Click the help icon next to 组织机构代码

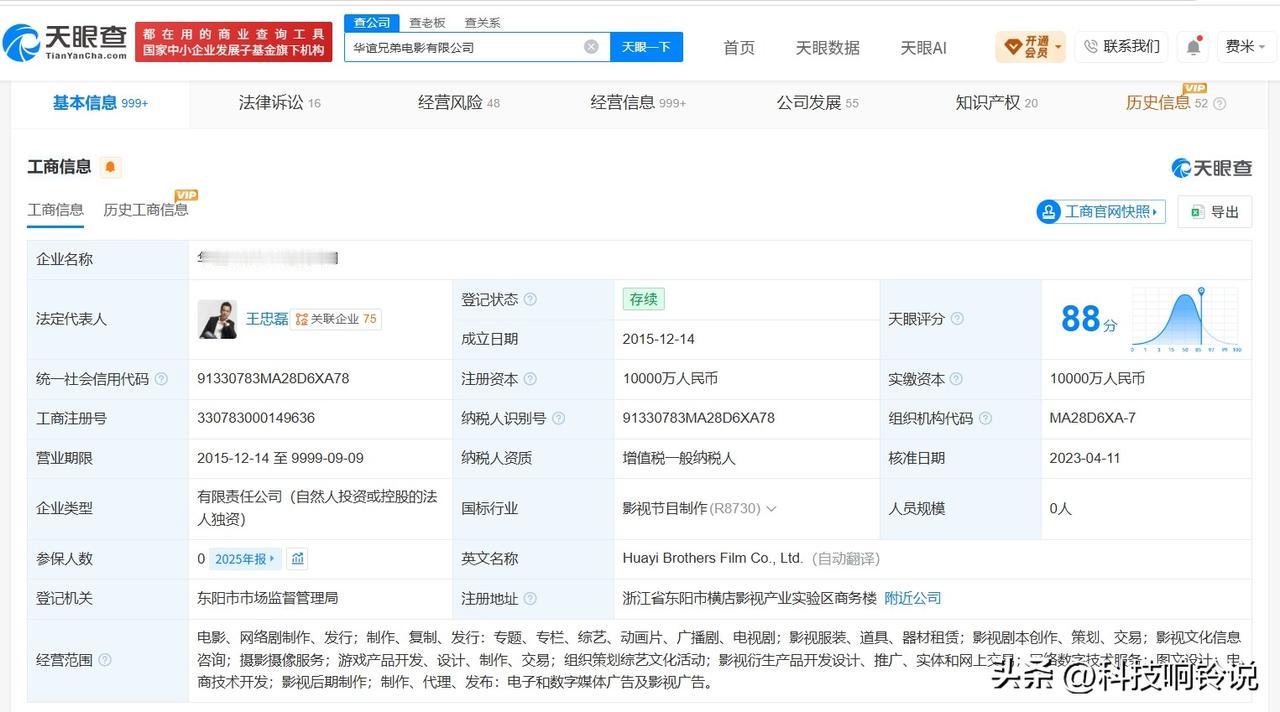coord(985,419)
